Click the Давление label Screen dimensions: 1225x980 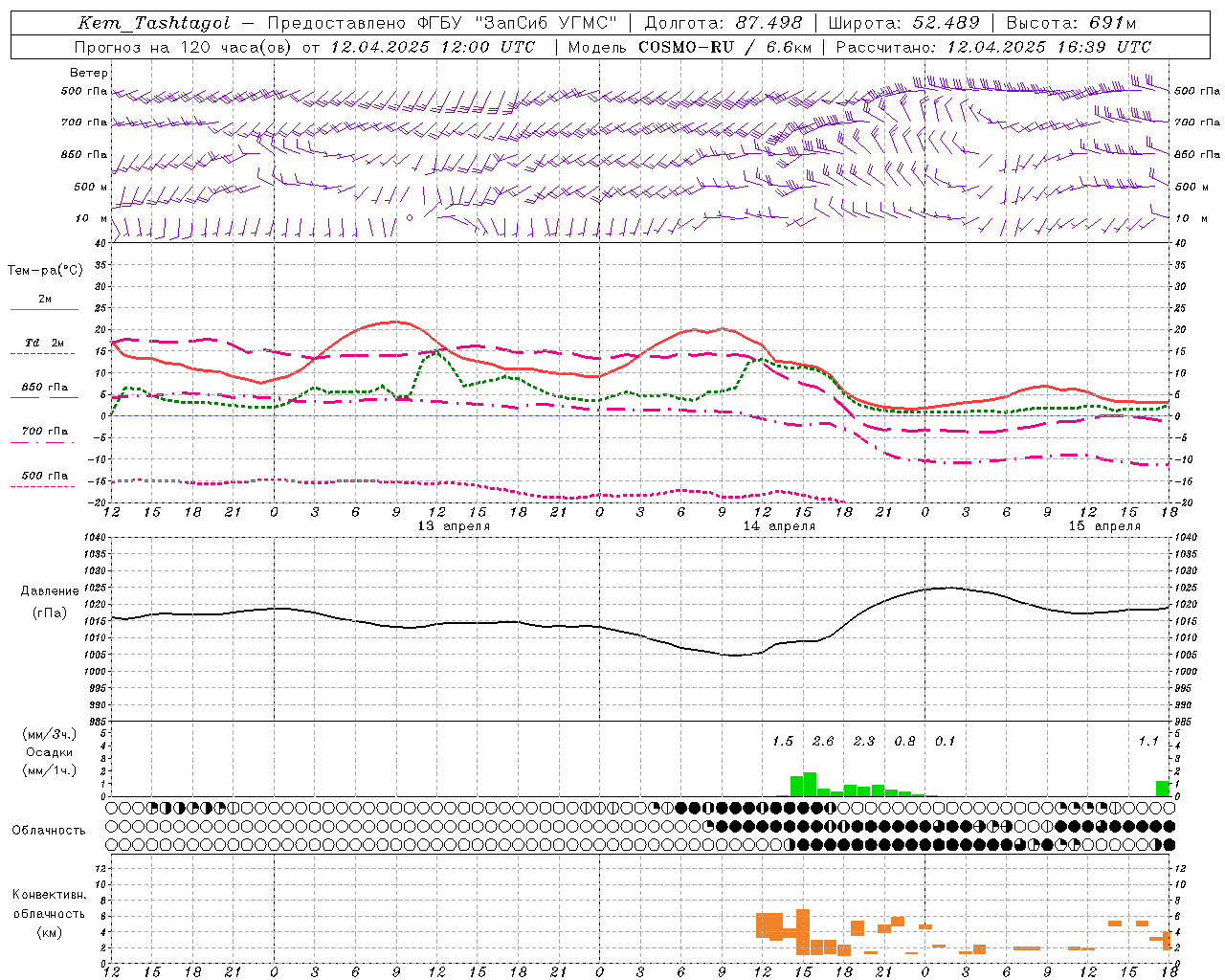coord(50,591)
